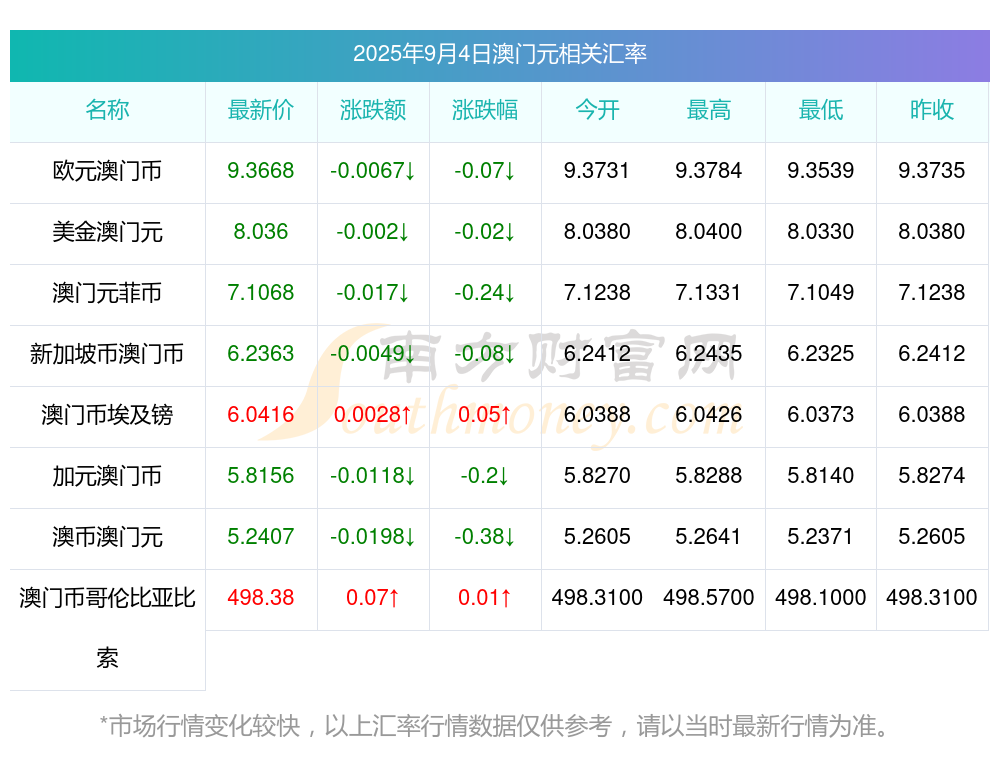Click the 名称 column header
This screenshot has width=1000, height=757.
[x=107, y=110]
